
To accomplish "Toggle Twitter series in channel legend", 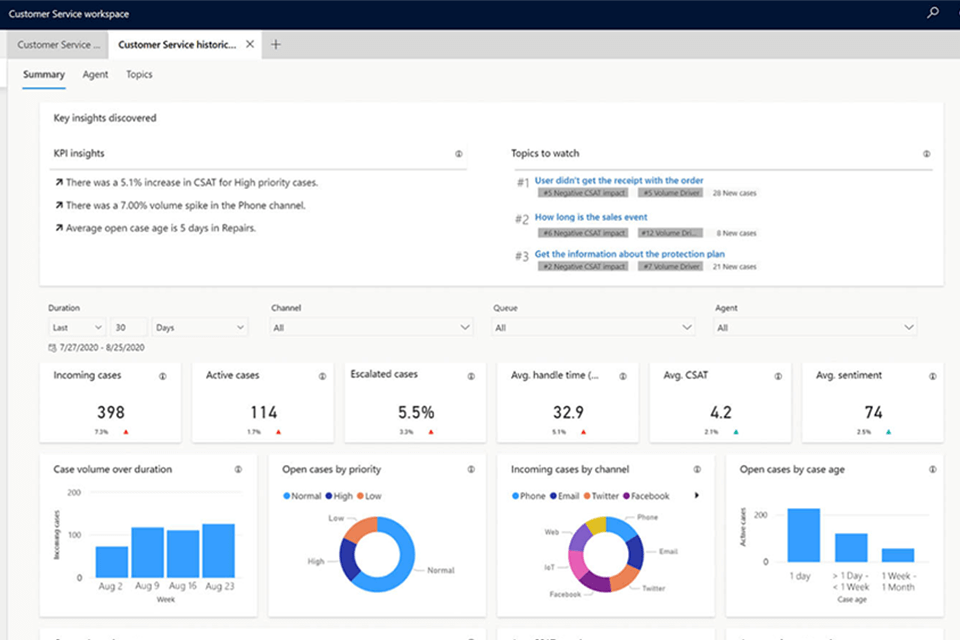I will (601, 496).
